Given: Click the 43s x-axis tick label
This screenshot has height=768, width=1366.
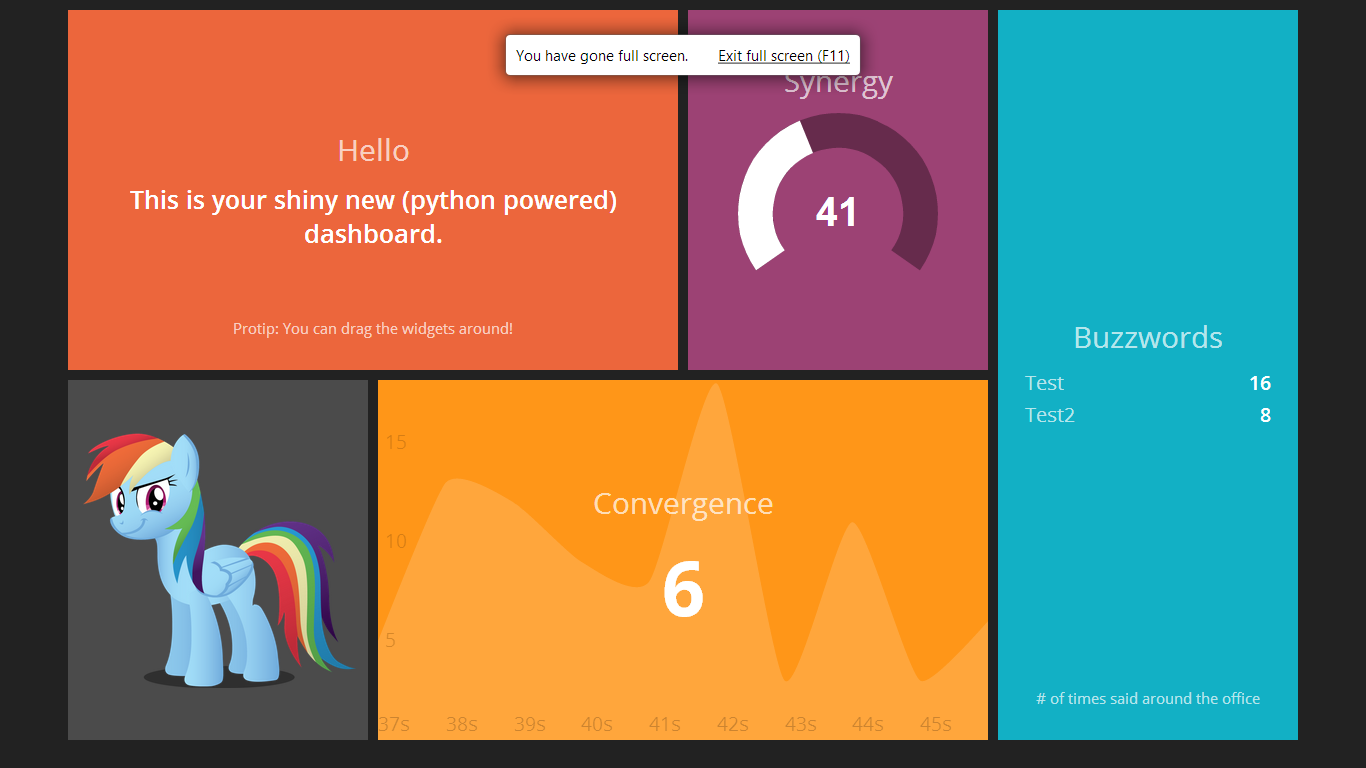Looking at the screenshot, I should (801, 724).
